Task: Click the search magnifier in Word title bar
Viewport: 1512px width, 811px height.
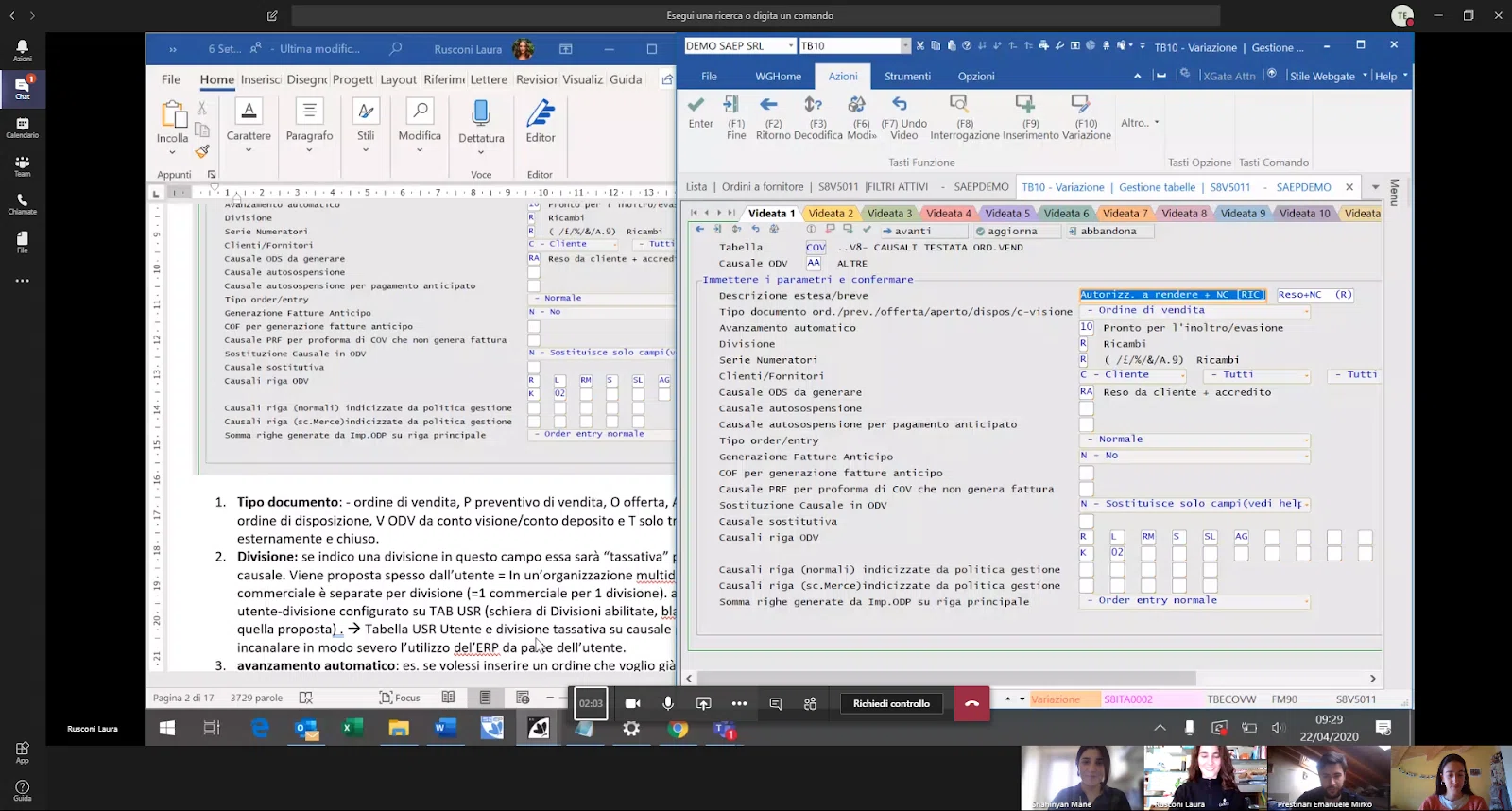Action: point(396,48)
